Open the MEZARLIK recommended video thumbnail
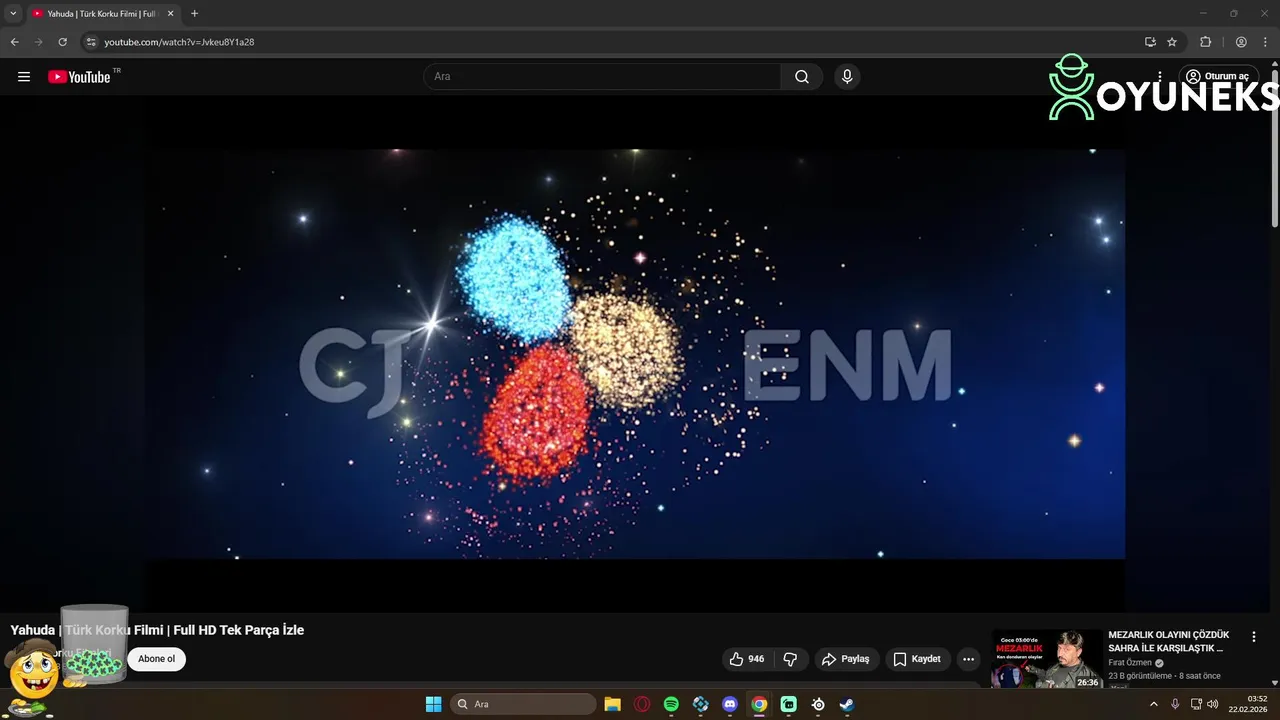1280x720 pixels. (1047, 659)
